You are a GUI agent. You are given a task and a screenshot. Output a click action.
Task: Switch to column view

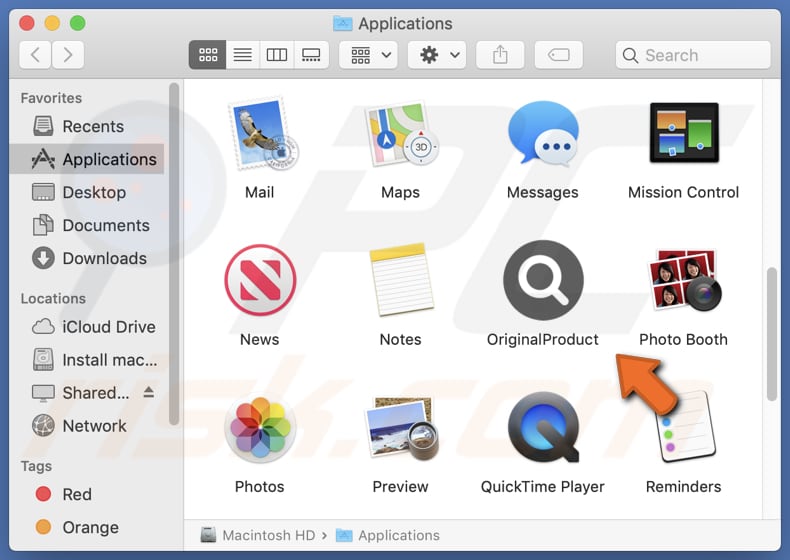[277, 54]
